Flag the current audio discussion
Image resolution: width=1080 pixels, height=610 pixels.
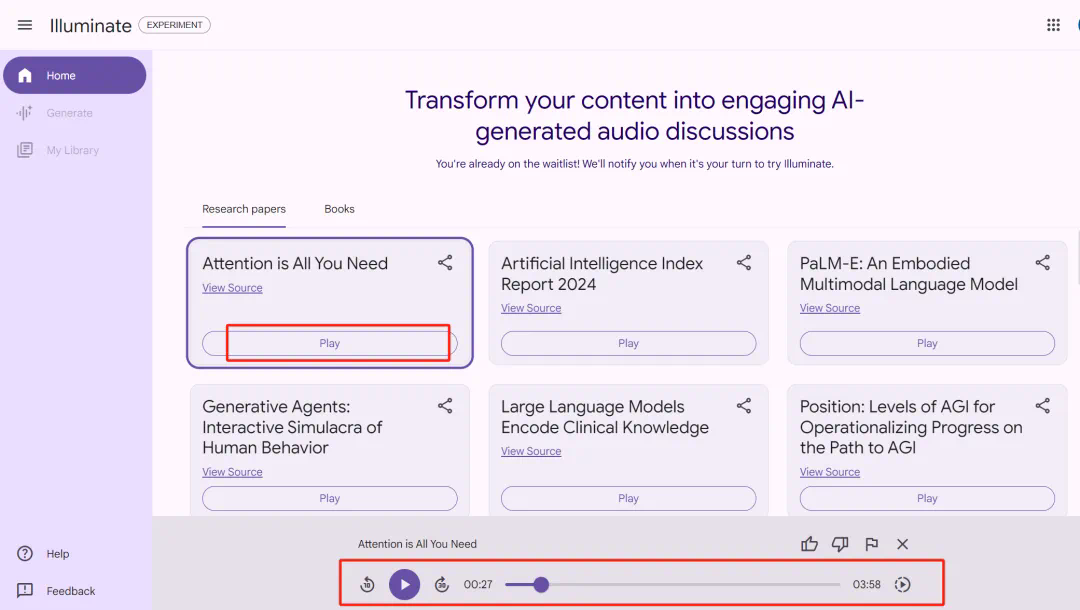pos(871,544)
